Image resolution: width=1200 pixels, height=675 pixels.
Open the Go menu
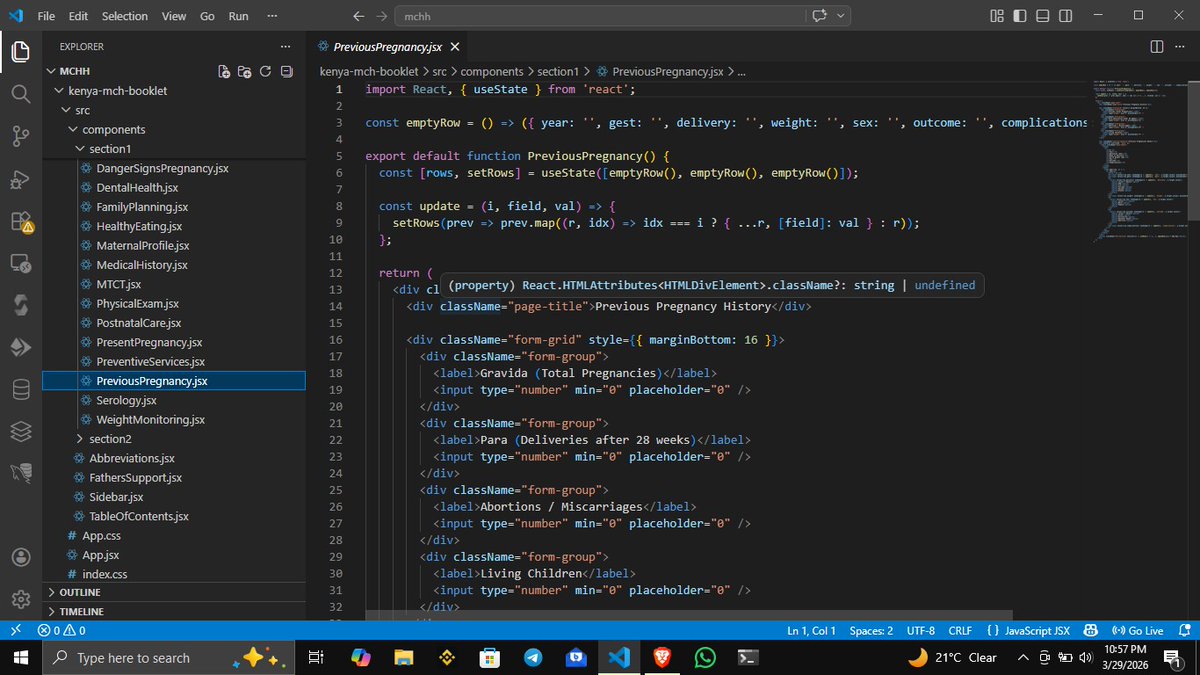tap(207, 16)
